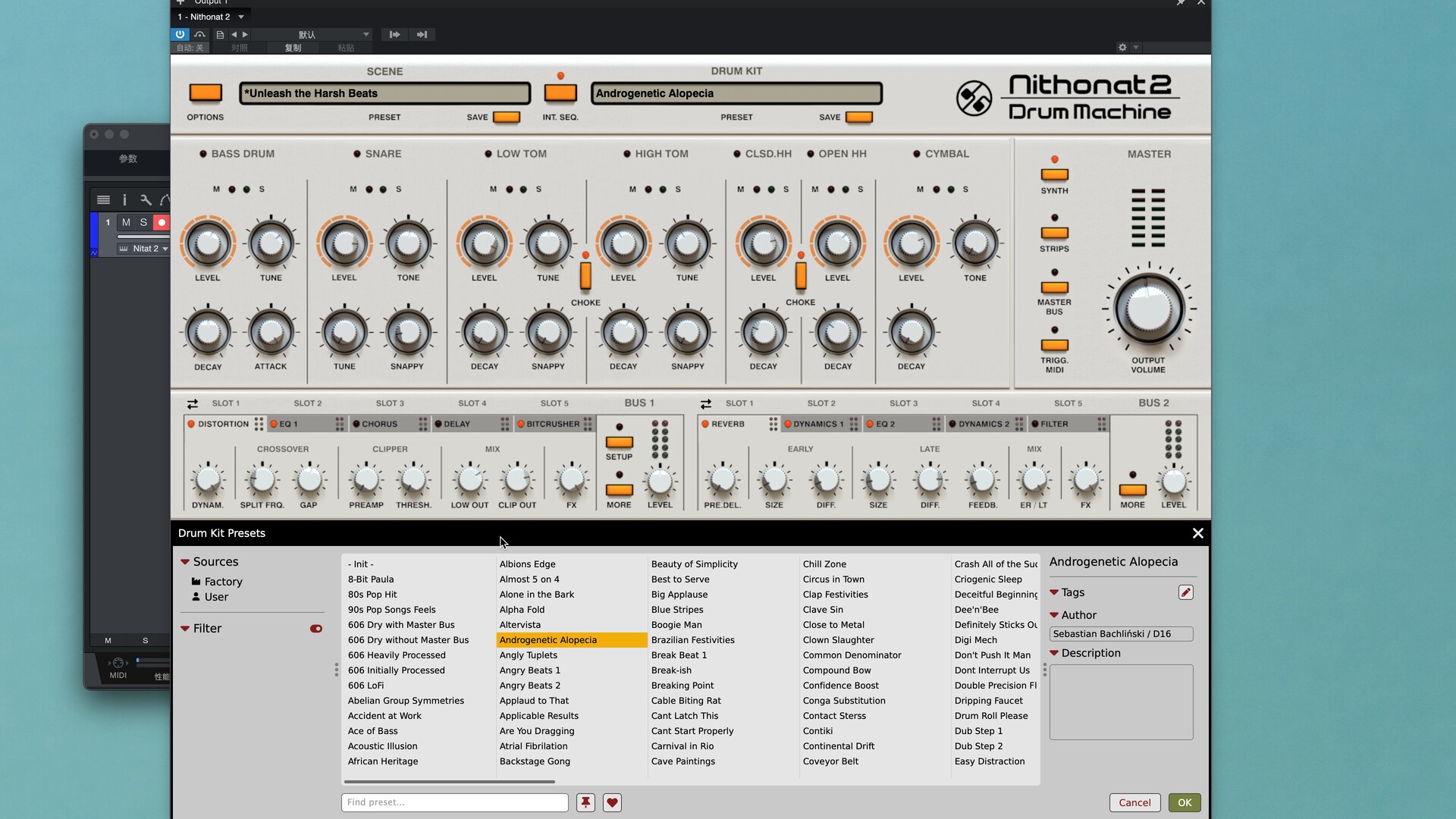
Task: Collapse the Filter section
Action: pyautogui.click(x=185, y=629)
